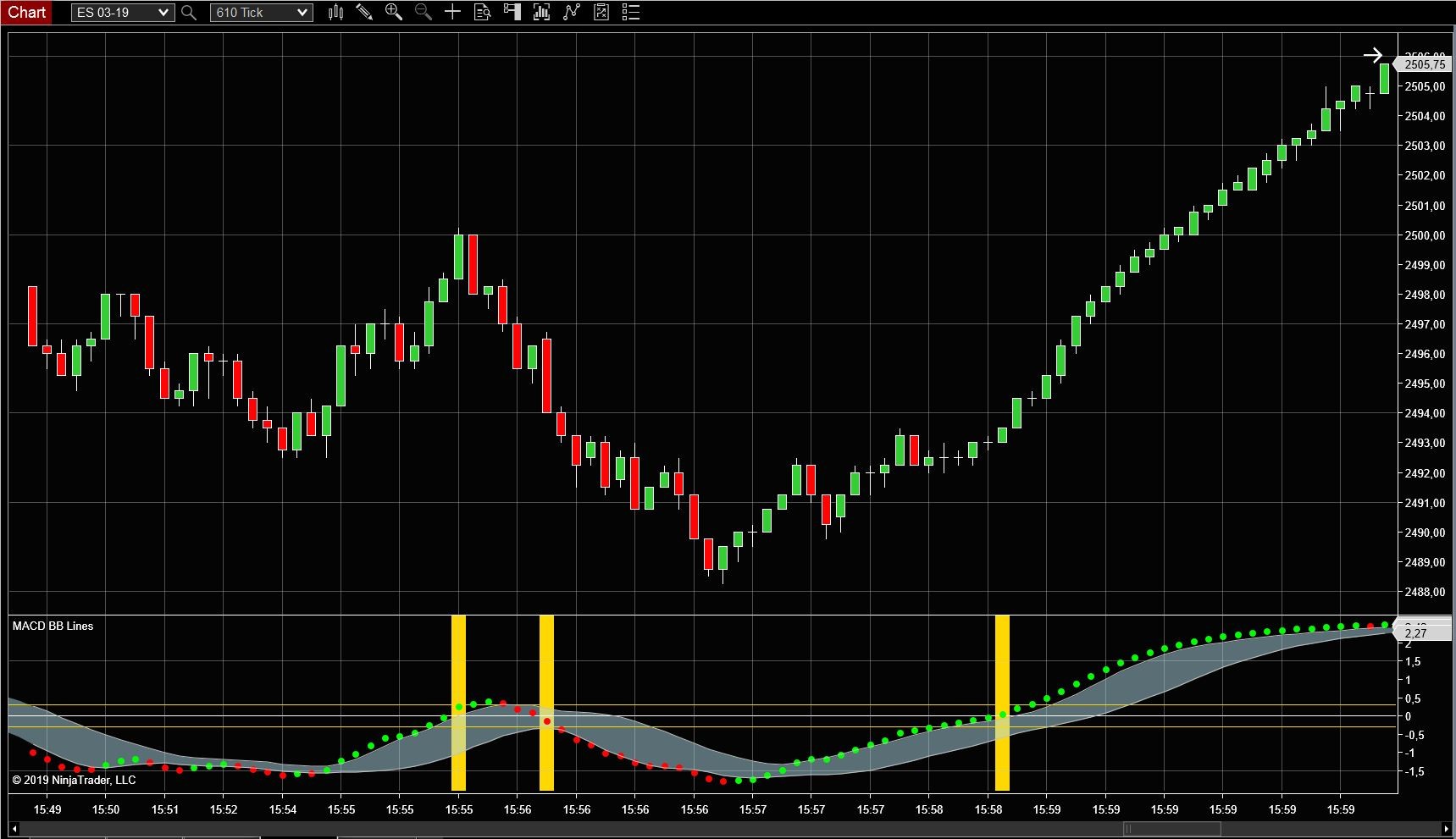Click the instrument search magnifier icon
This screenshot has width=1456, height=839.
click(189, 13)
